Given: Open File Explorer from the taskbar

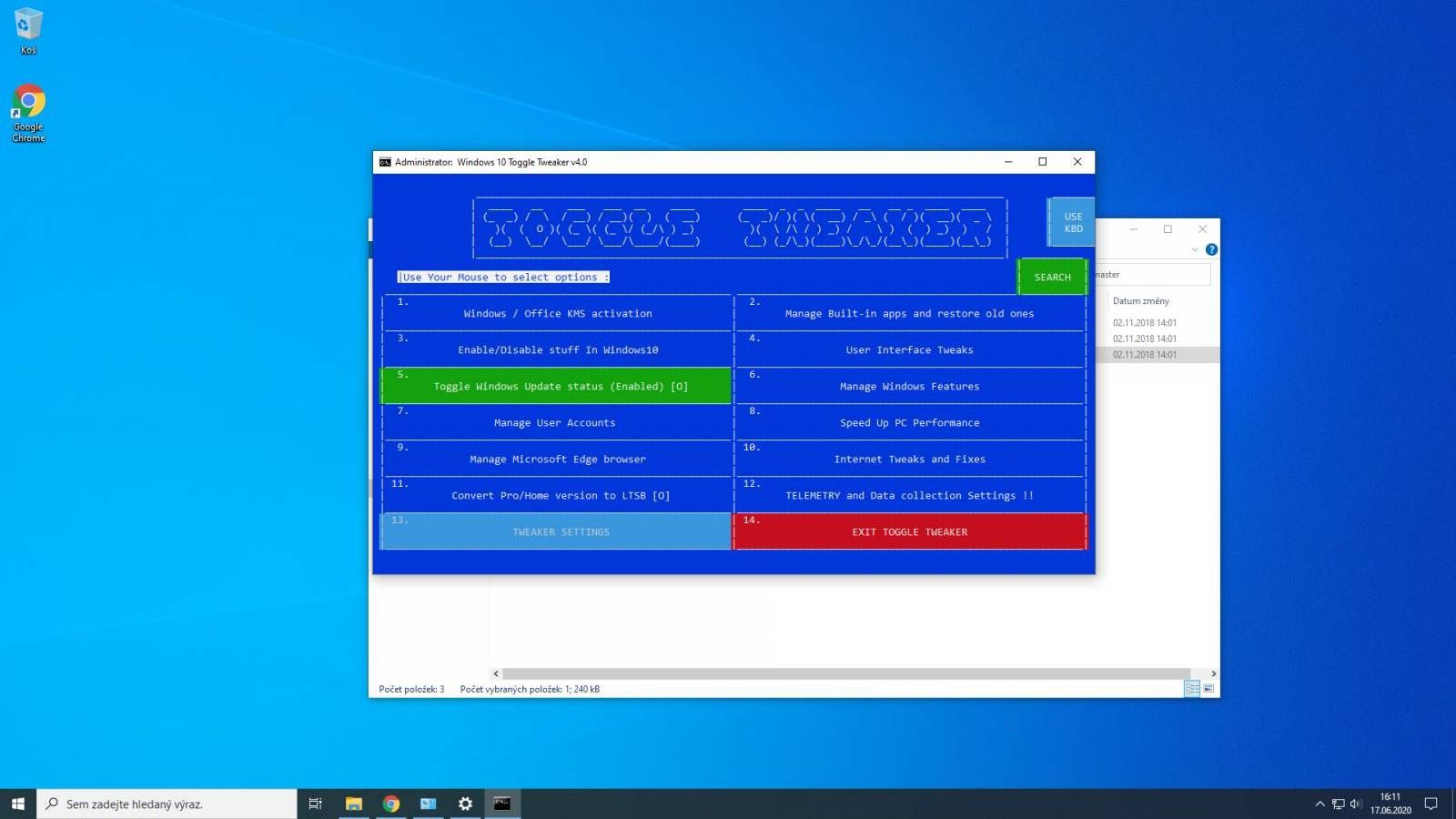Looking at the screenshot, I should point(354,804).
